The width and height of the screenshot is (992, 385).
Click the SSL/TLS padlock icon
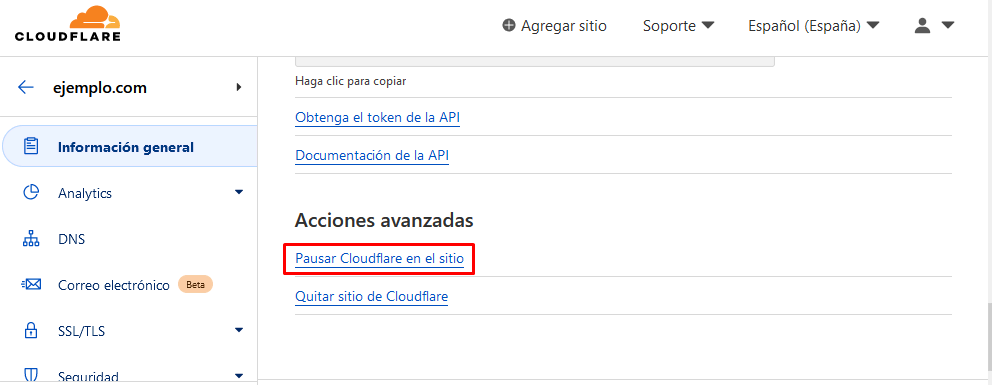point(31,330)
